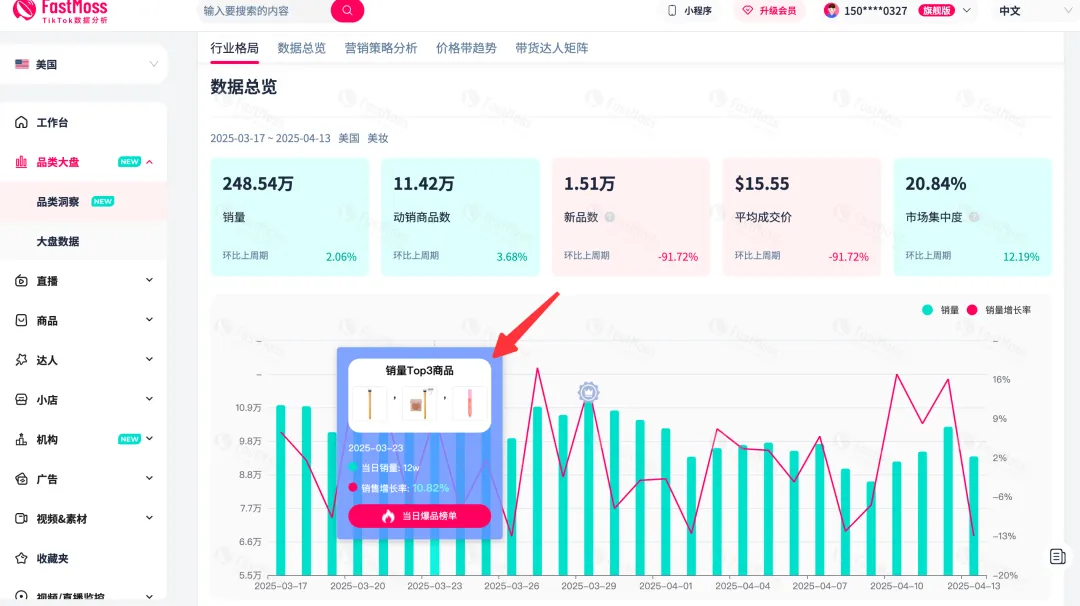The image size is (1080, 606).
Task: Click the mini program phone icon
Action: tap(672, 10)
